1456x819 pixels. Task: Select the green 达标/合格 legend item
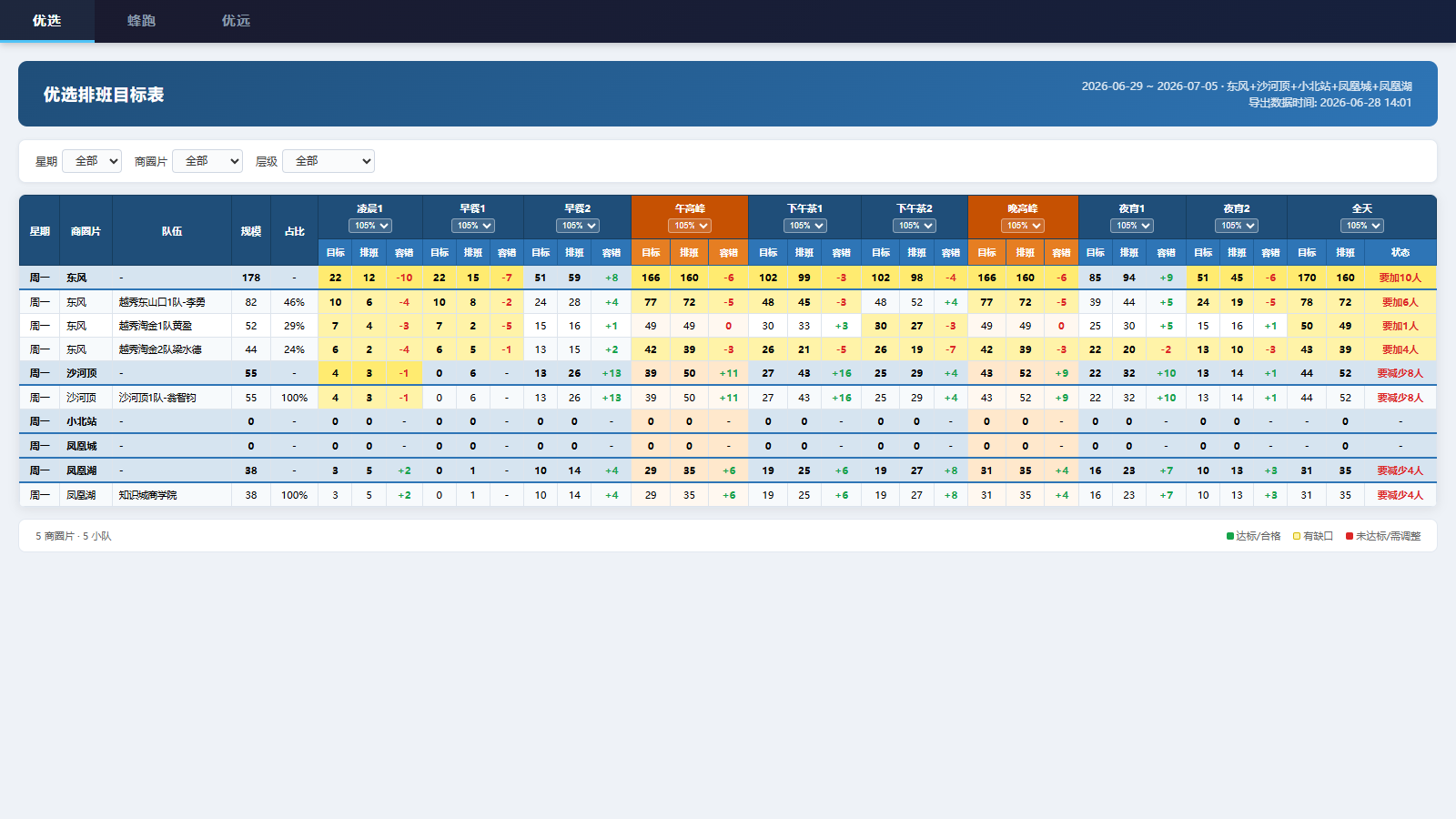click(1253, 536)
